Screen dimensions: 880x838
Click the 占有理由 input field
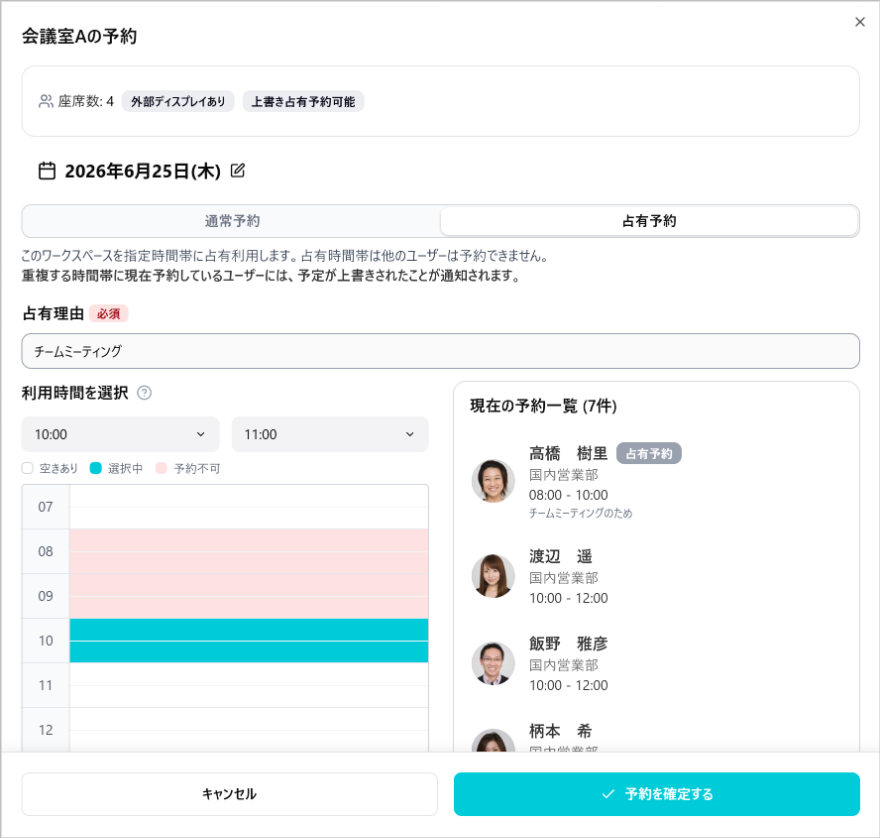[440, 351]
